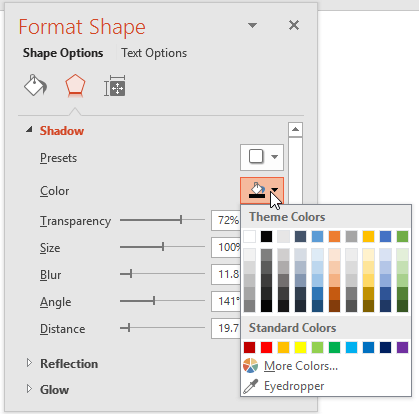Pick the green theme color swatch

point(402,237)
